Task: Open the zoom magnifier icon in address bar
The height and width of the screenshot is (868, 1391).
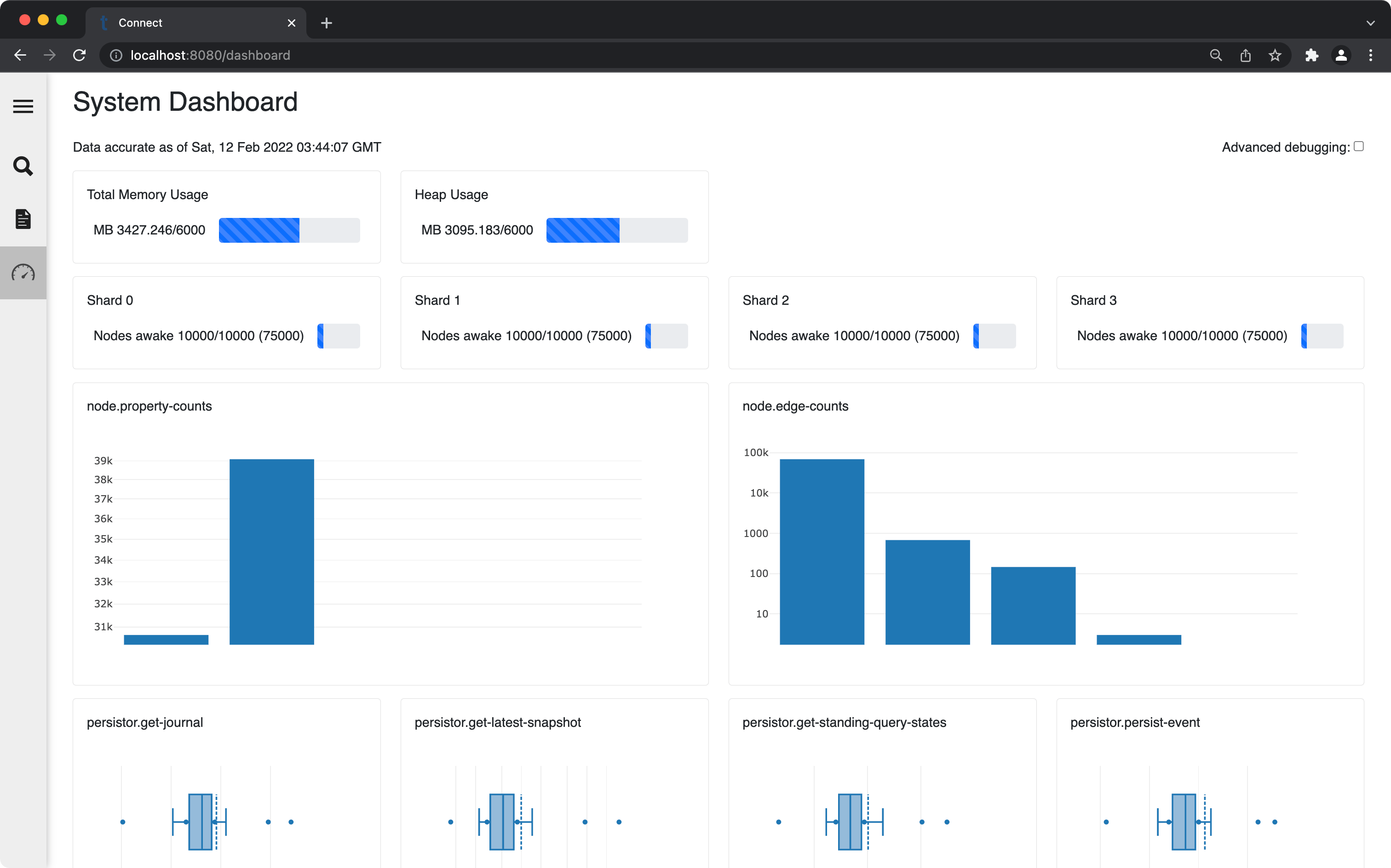Action: point(1215,55)
